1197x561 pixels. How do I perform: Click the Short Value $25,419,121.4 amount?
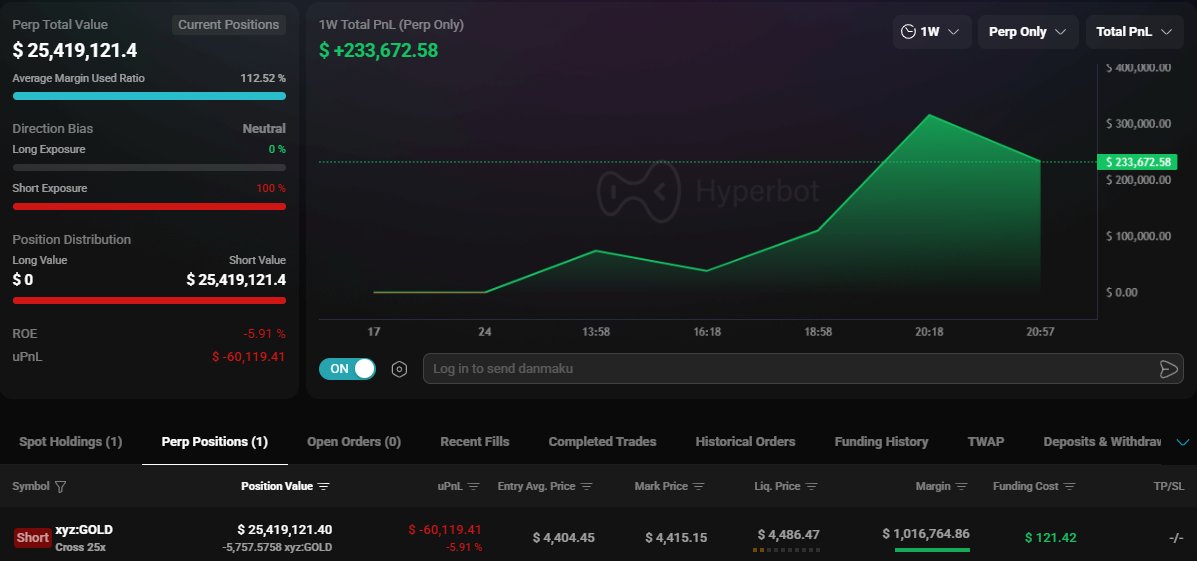pos(236,280)
